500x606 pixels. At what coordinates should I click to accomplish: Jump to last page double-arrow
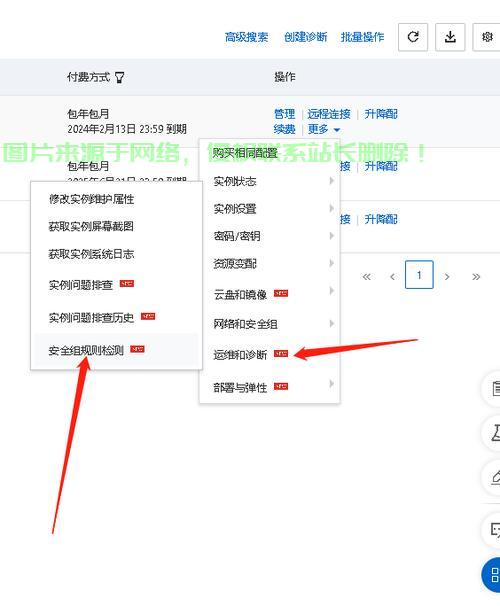coord(476,277)
